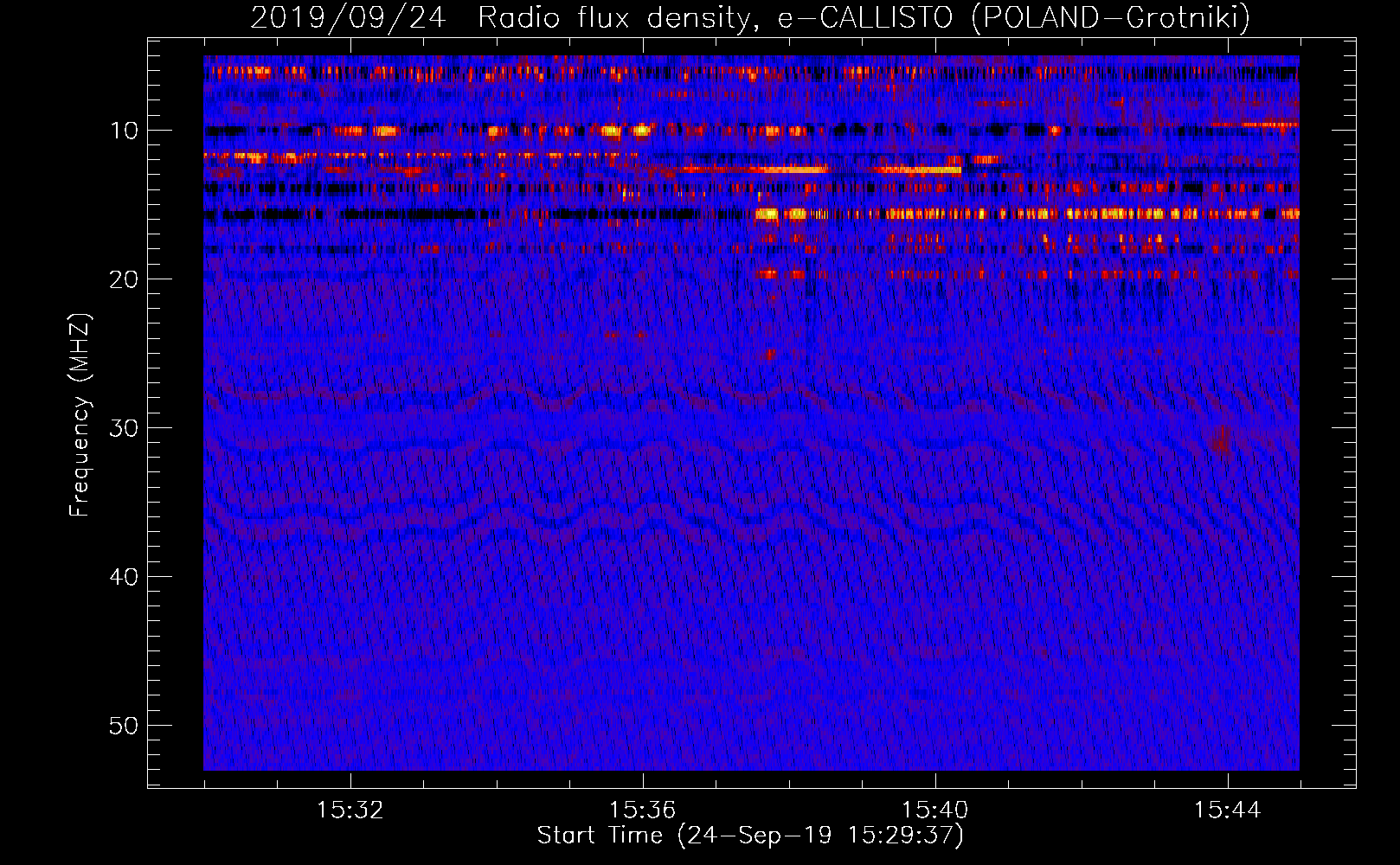Click the plot title 'Radio flux density, e-CALLISTO (POLAND-Grotniki)'

tap(864, 17)
